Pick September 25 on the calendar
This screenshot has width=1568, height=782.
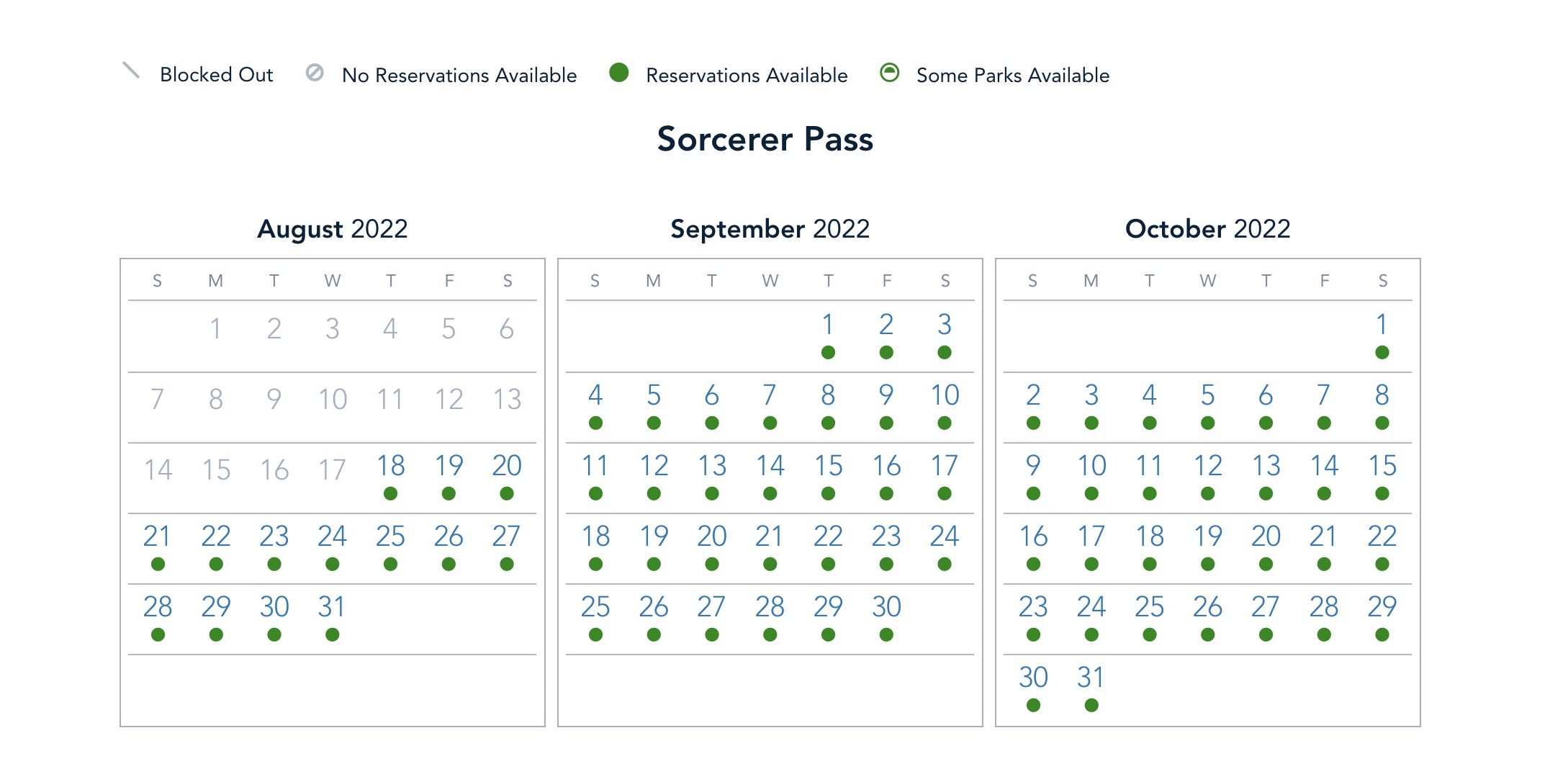tap(595, 607)
